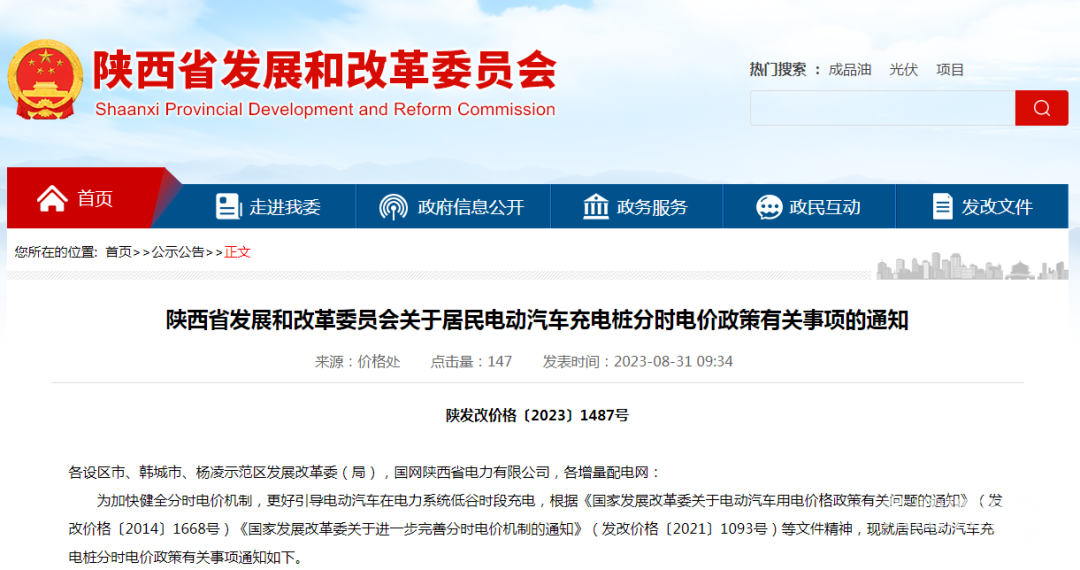
Task: Click the 陕西省发展和改革委员会 site title
Action: [x=324, y=70]
